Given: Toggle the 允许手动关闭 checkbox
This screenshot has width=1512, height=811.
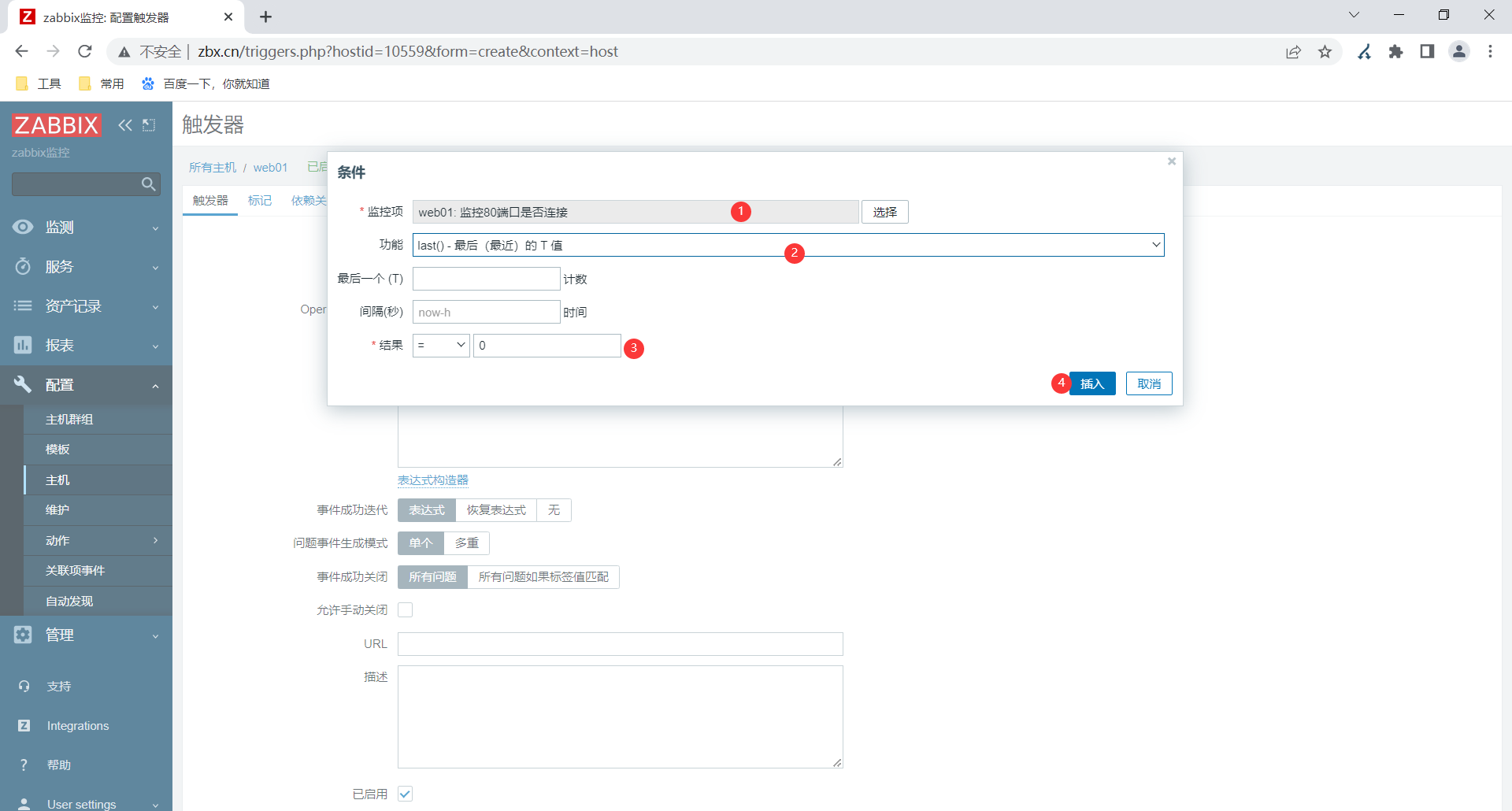Looking at the screenshot, I should click(405, 610).
